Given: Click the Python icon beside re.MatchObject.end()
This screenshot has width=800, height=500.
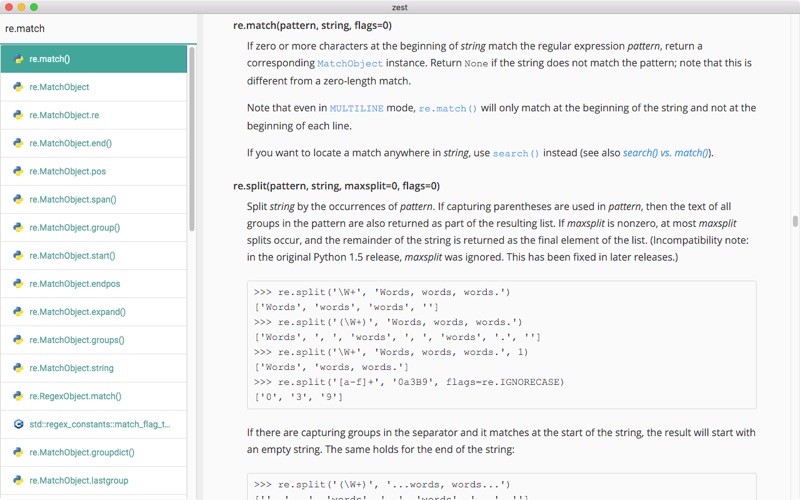Looking at the screenshot, I should tap(18, 143).
